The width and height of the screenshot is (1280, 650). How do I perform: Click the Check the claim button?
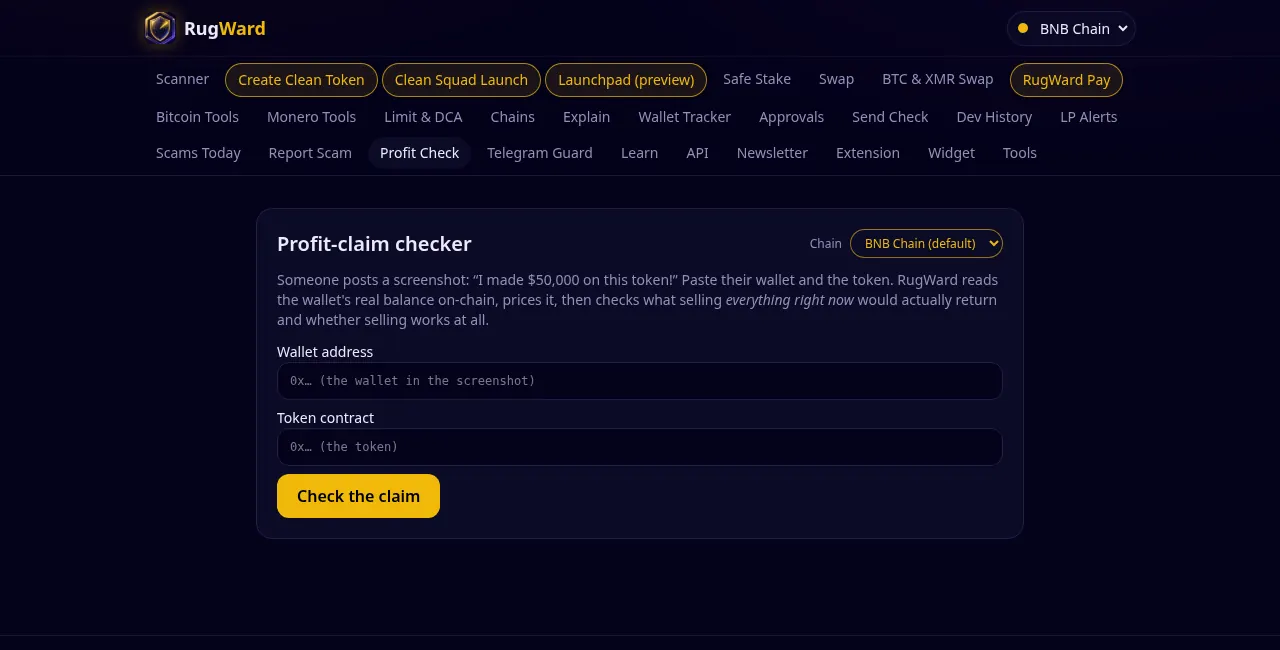[358, 496]
